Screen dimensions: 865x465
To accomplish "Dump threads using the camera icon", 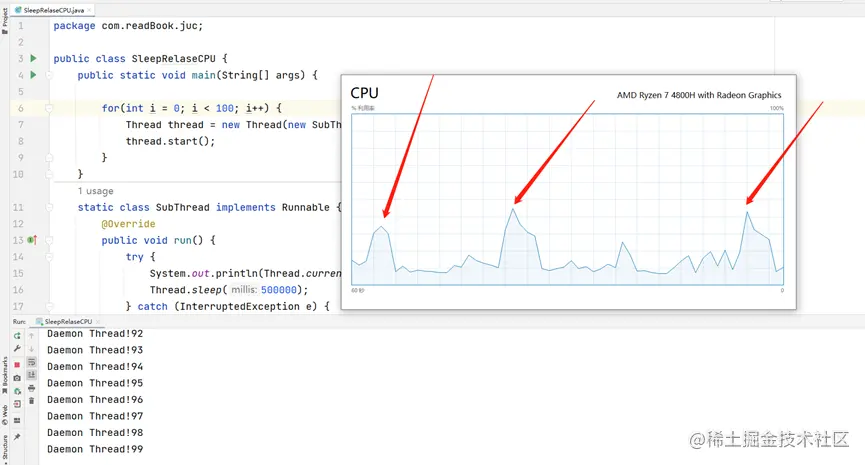I will [17, 378].
